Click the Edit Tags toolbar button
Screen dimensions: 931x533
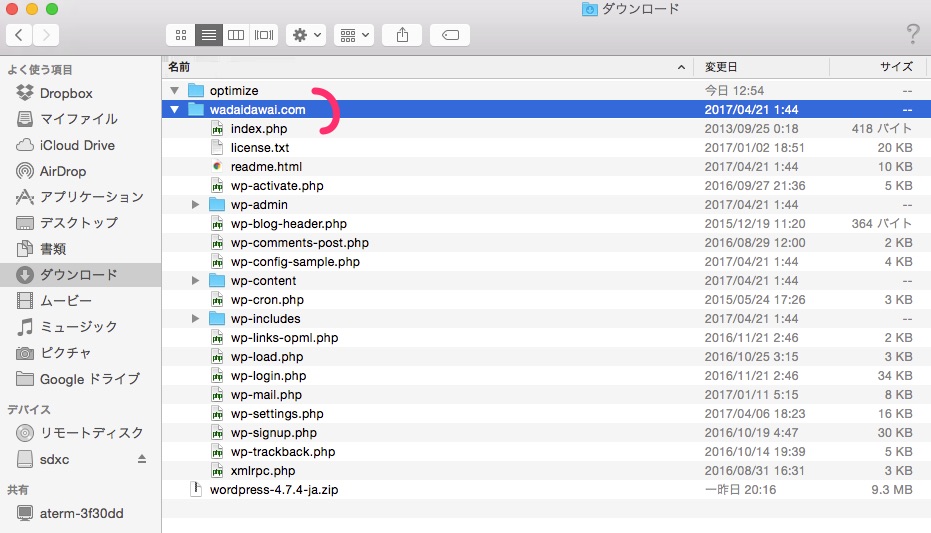tap(450, 35)
